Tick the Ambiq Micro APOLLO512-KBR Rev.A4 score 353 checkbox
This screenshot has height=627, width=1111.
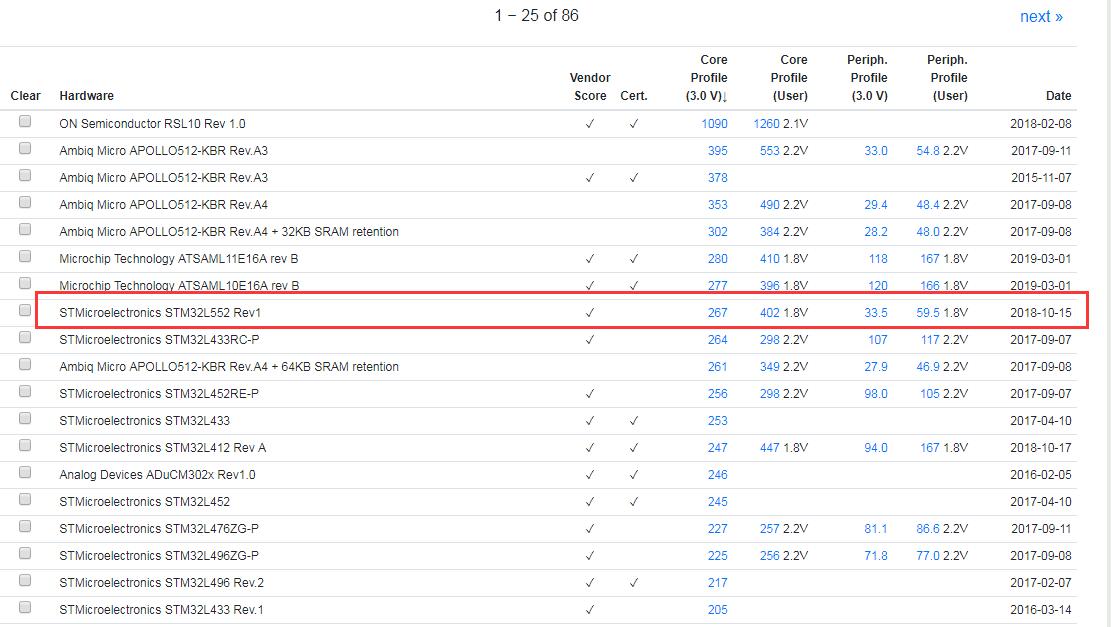pyautogui.click(x=25, y=202)
